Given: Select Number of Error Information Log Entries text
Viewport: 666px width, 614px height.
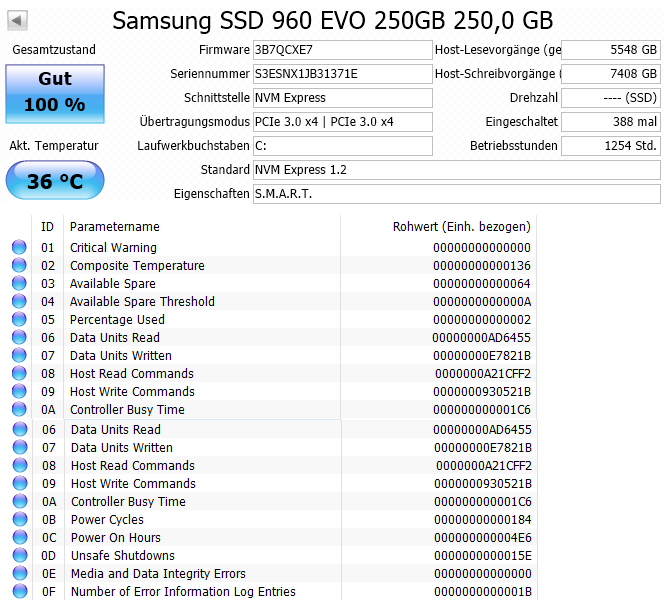Looking at the screenshot, I should pyautogui.click(x=183, y=591).
